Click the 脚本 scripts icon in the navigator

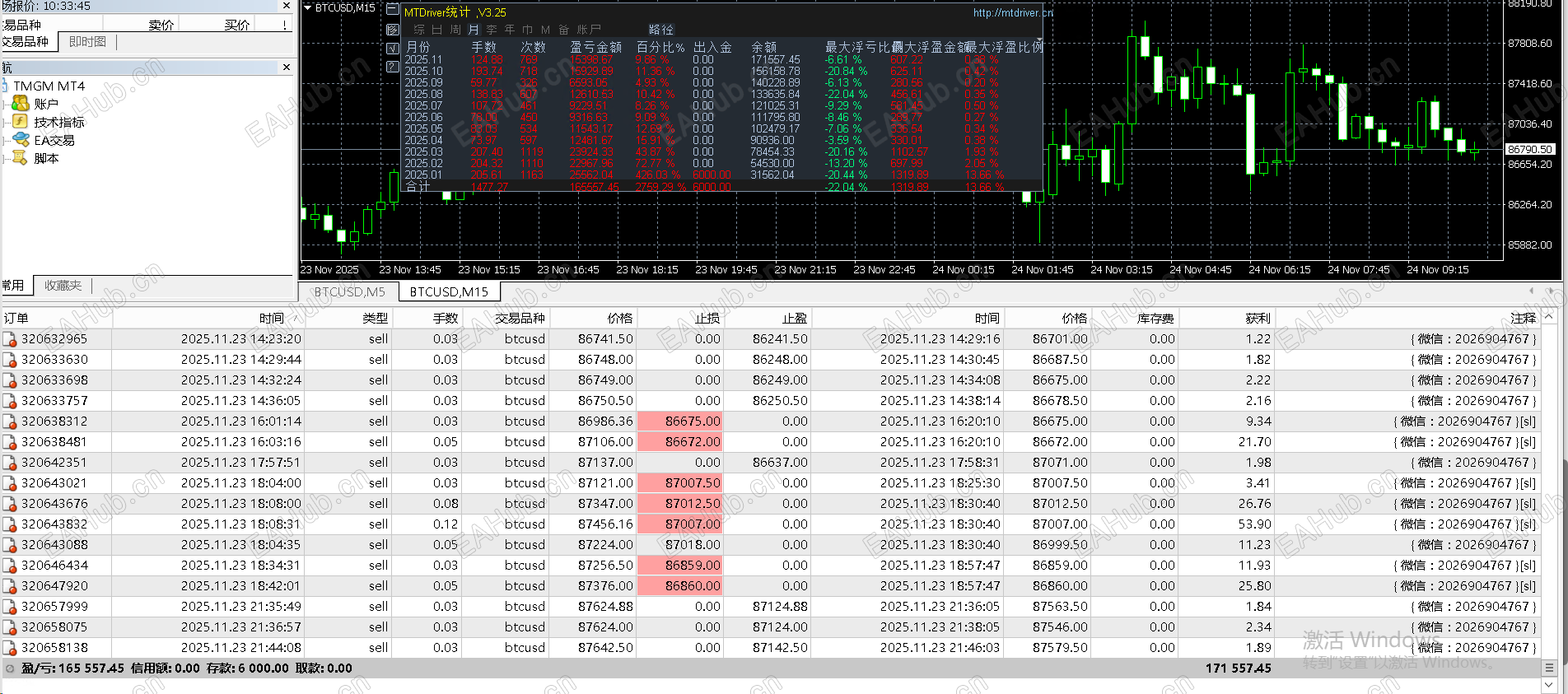coord(21,158)
